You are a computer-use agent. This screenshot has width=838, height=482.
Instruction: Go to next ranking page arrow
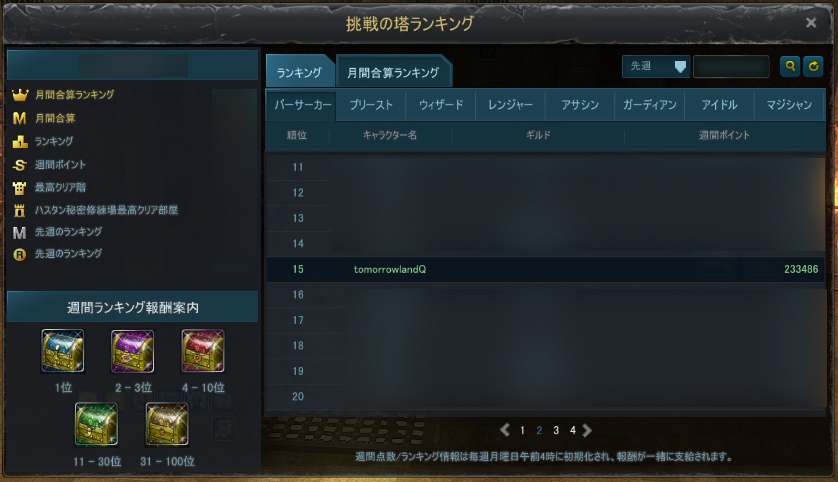[x=587, y=430]
